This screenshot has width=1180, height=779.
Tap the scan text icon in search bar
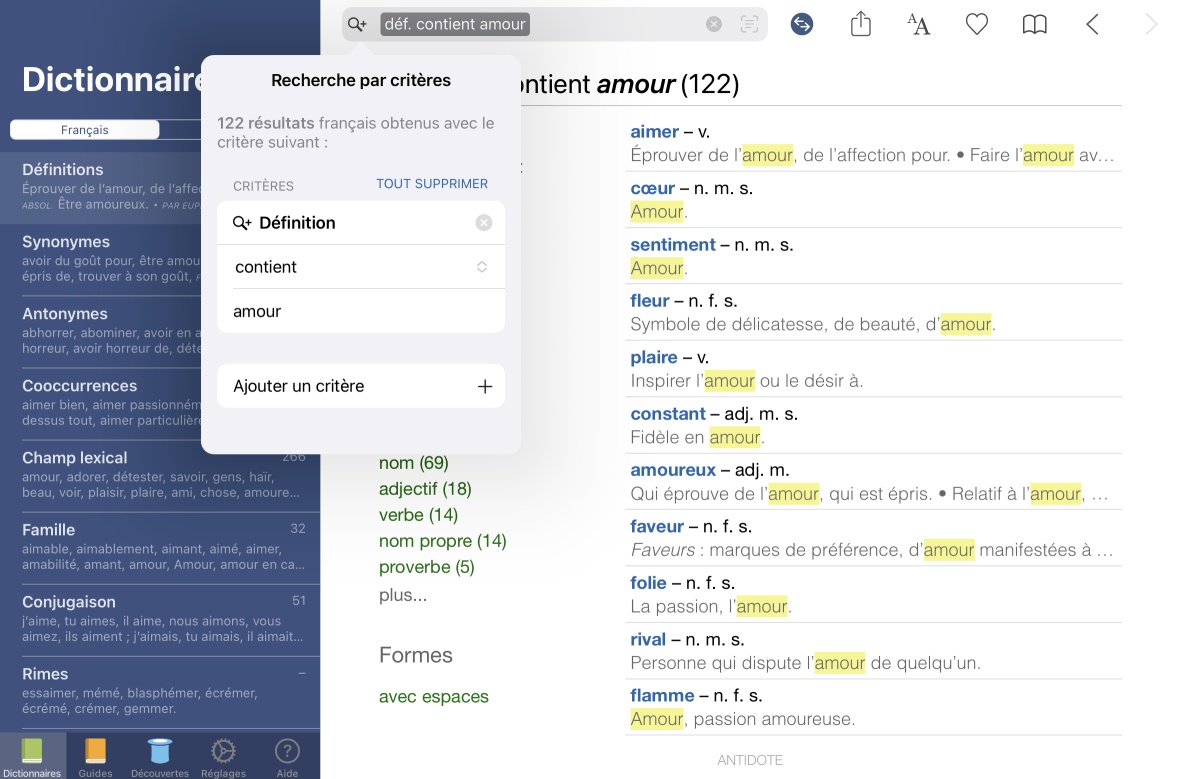click(748, 24)
